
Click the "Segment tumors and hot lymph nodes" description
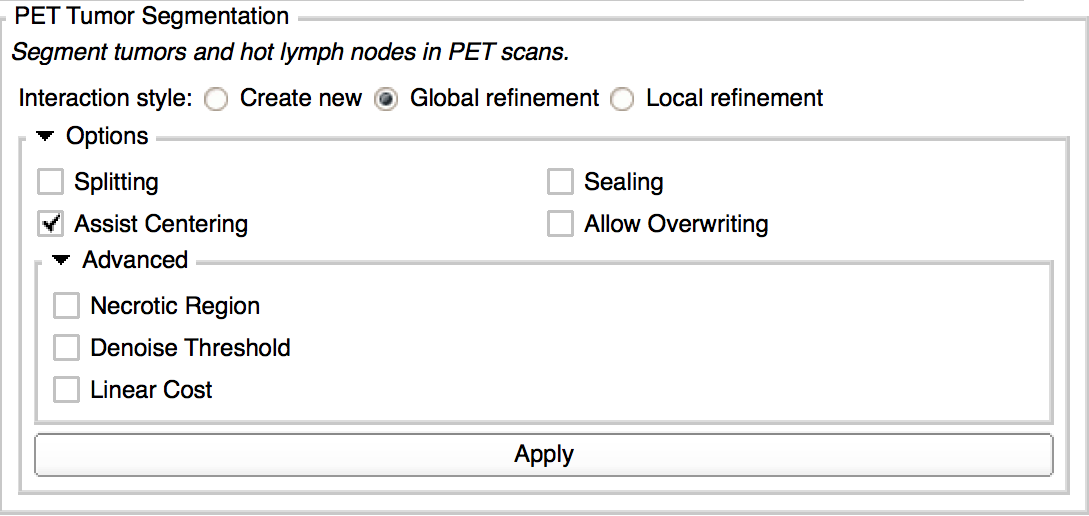click(290, 52)
